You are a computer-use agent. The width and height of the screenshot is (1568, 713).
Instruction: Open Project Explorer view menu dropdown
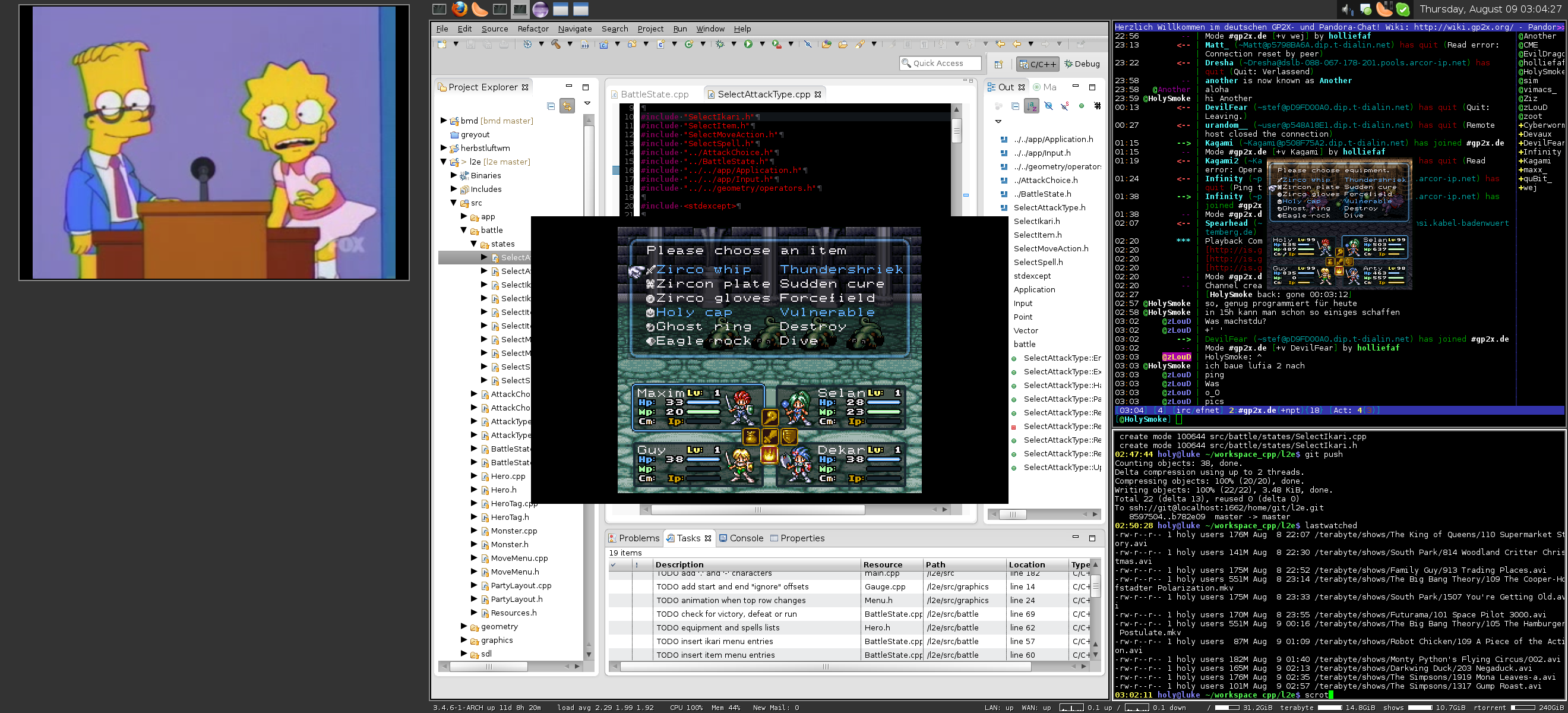tap(587, 103)
